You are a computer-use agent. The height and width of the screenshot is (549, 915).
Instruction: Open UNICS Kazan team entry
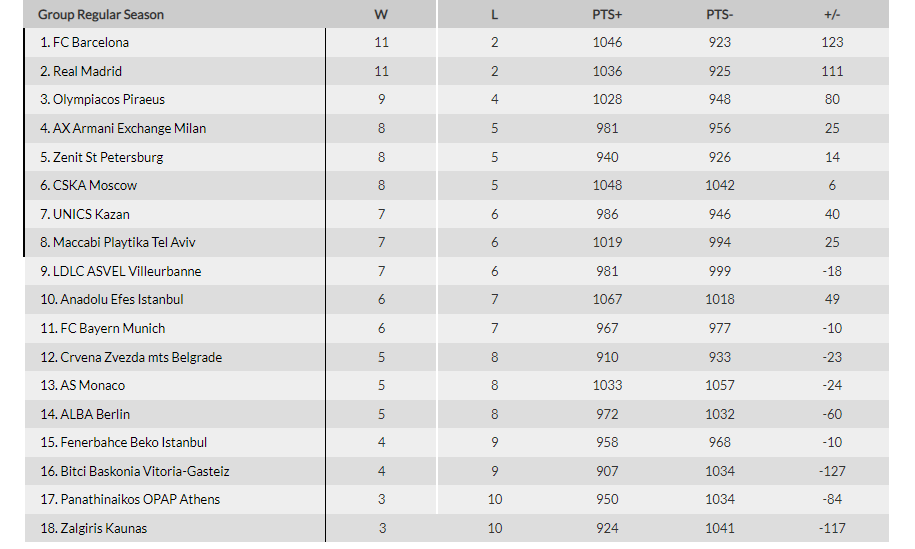pyautogui.click(x=92, y=214)
